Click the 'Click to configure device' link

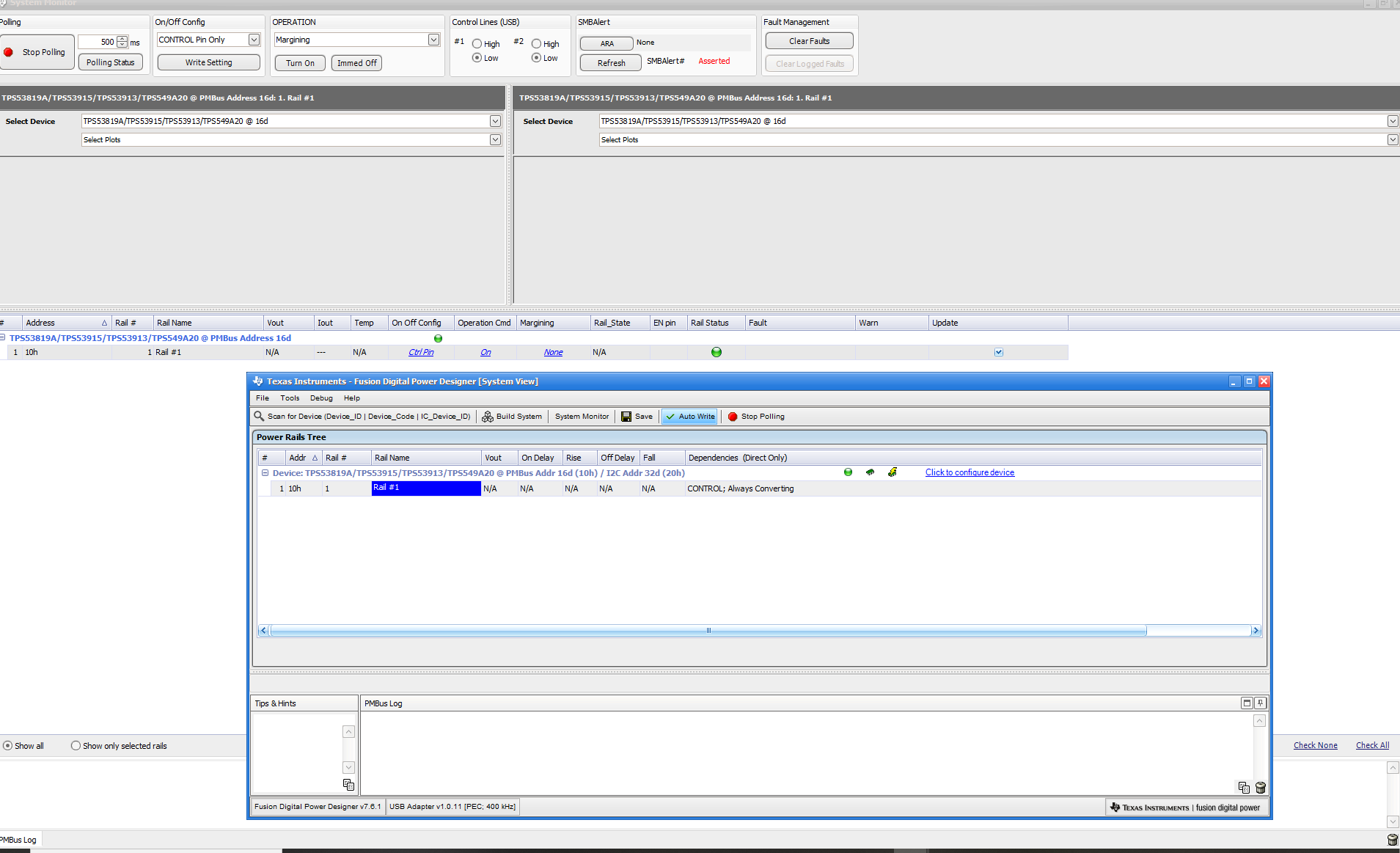(970, 472)
